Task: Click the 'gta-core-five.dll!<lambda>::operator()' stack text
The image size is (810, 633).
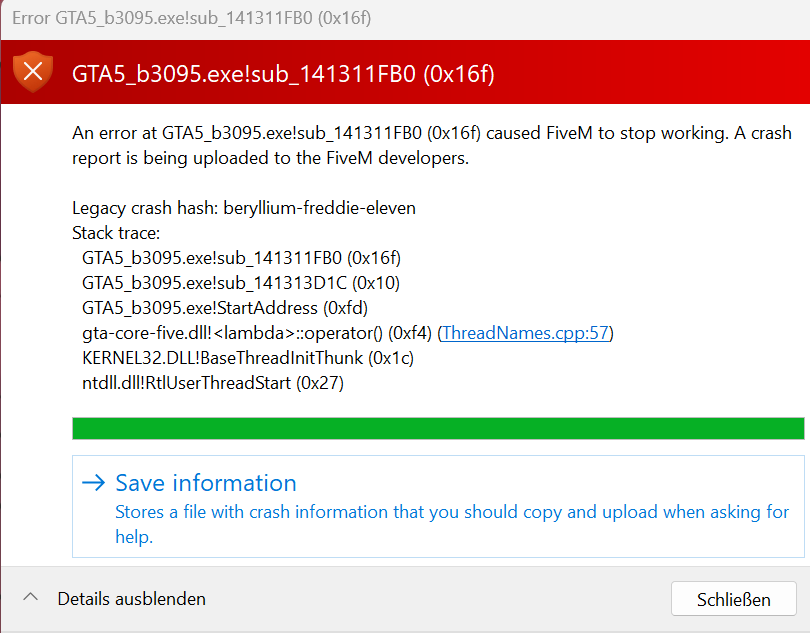Action: click(x=232, y=333)
